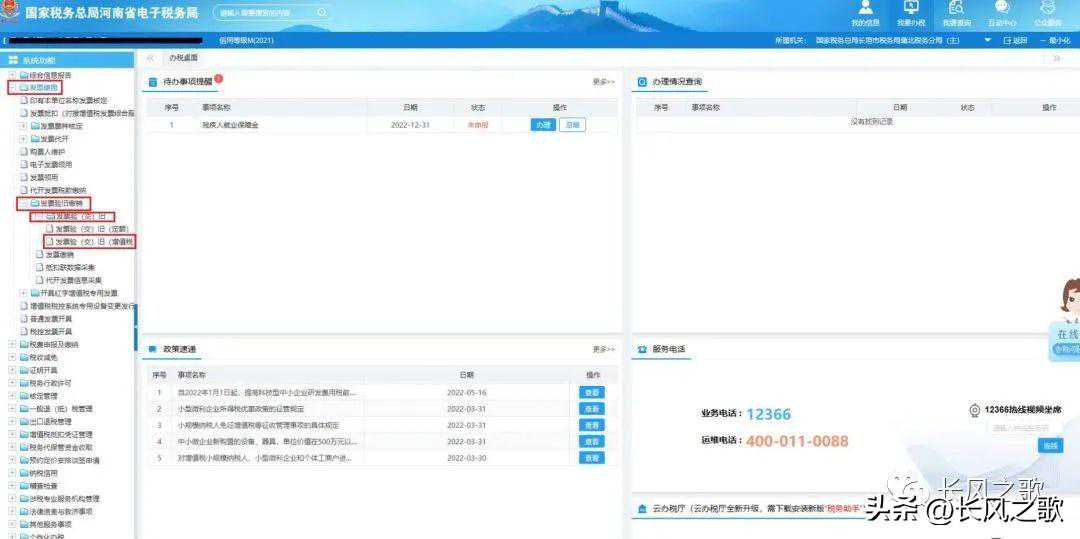This screenshot has height=539, width=1080.
Task: Open dropdown arrow beside tax authority name
Action: click(x=988, y=41)
